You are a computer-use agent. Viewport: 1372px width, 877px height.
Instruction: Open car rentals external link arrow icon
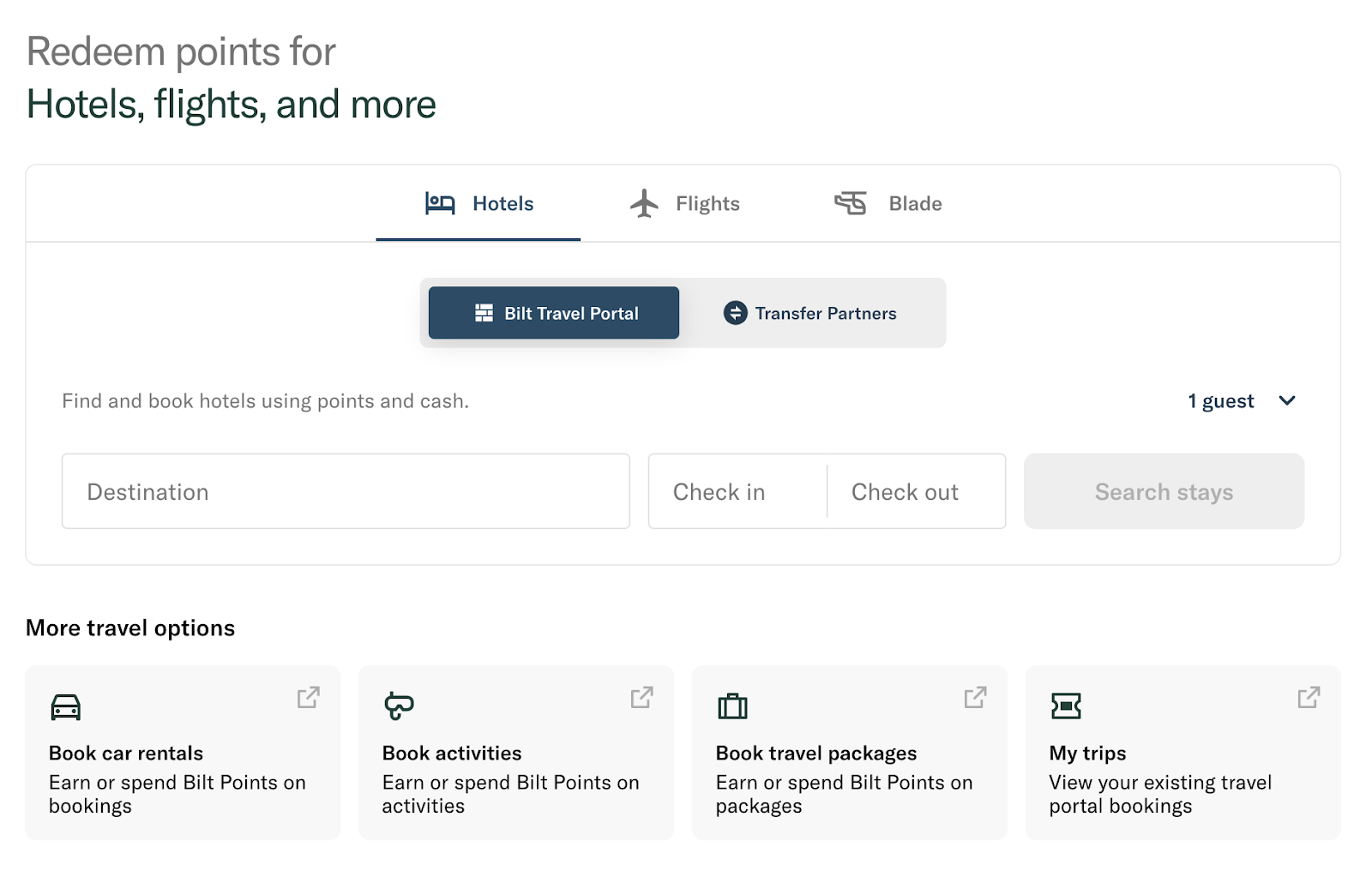(x=309, y=697)
